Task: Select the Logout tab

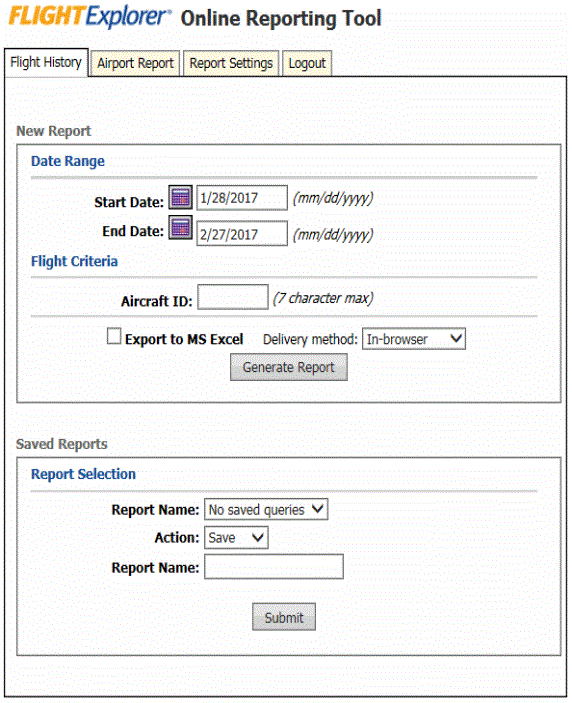Action: pyautogui.click(x=307, y=63)
